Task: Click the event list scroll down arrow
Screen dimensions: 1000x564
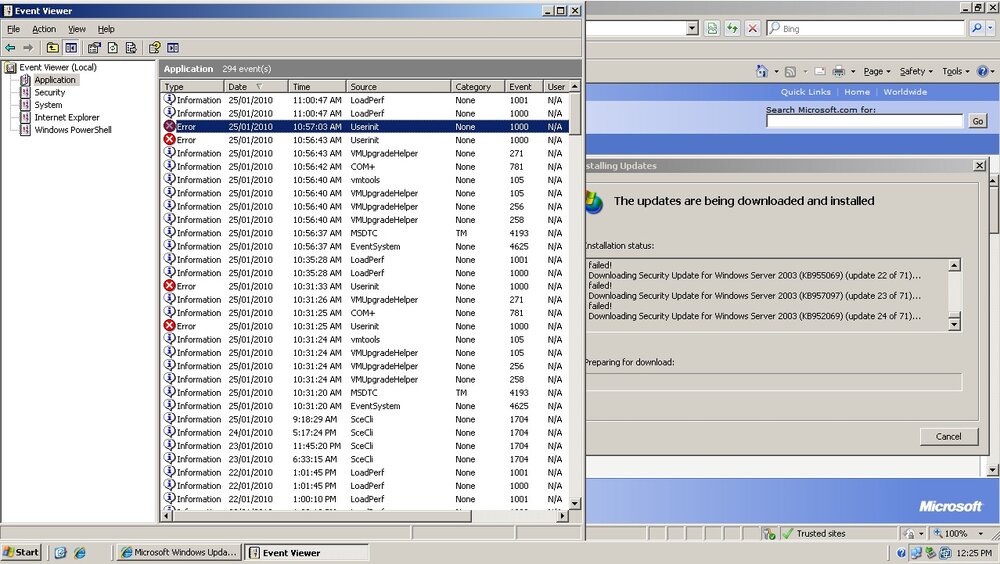Action: coord(575,503)
